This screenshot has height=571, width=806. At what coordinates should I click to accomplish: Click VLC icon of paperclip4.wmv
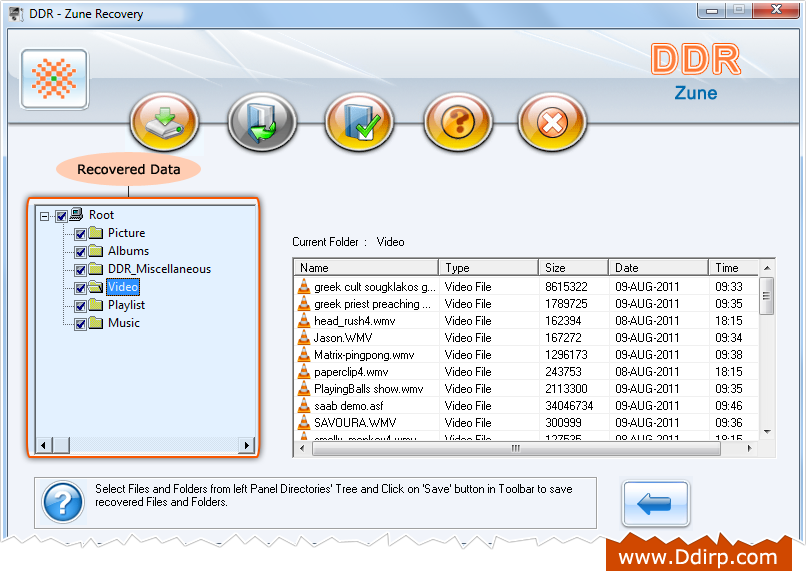coord(304,372)
